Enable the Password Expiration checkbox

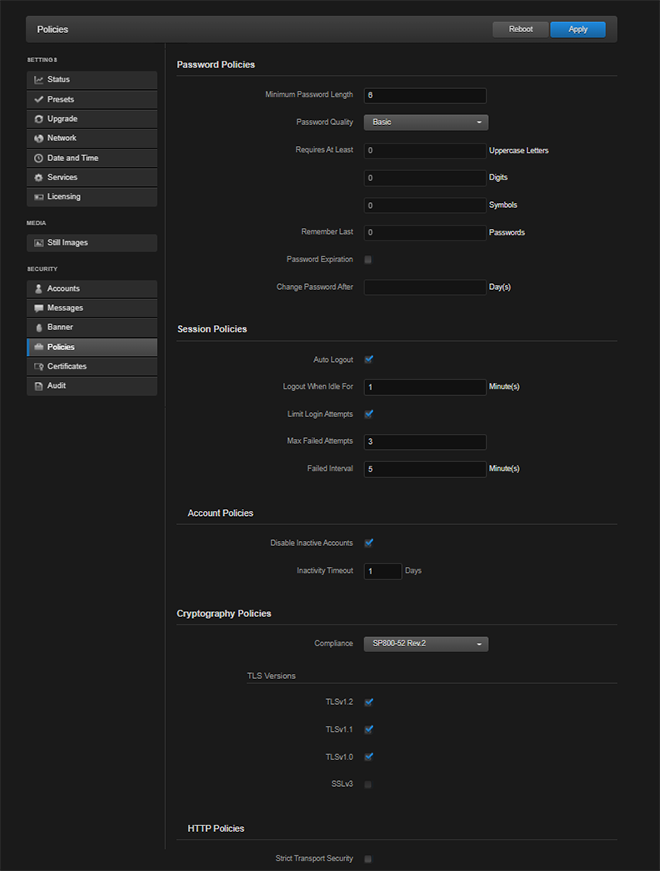[x=368, y=260]
